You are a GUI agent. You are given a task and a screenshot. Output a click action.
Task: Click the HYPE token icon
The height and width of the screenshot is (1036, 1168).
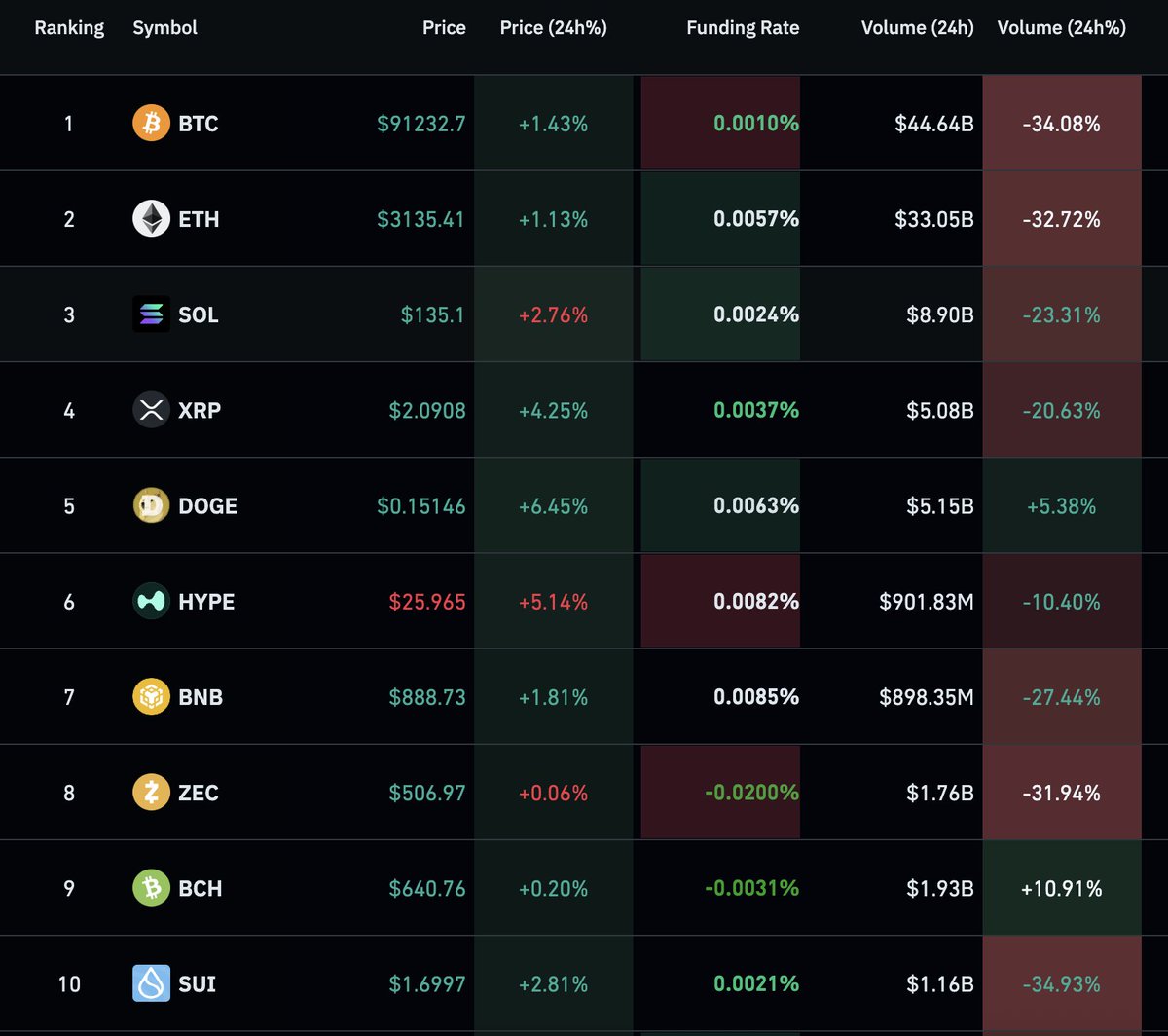151,601
